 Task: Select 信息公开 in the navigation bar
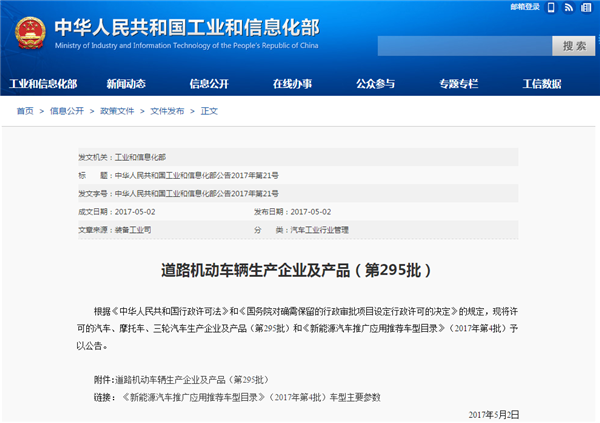(209, 83)
